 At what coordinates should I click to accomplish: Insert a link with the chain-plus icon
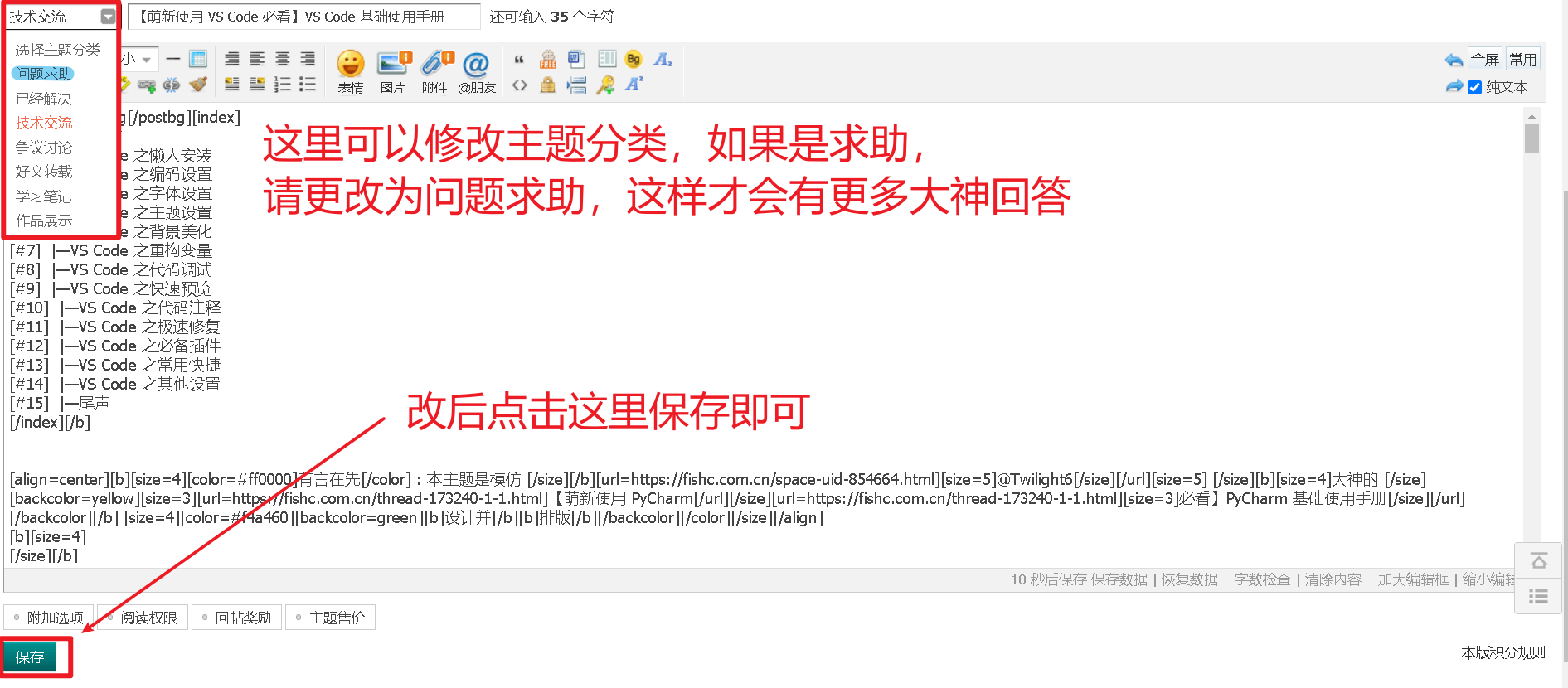[147, 85]
